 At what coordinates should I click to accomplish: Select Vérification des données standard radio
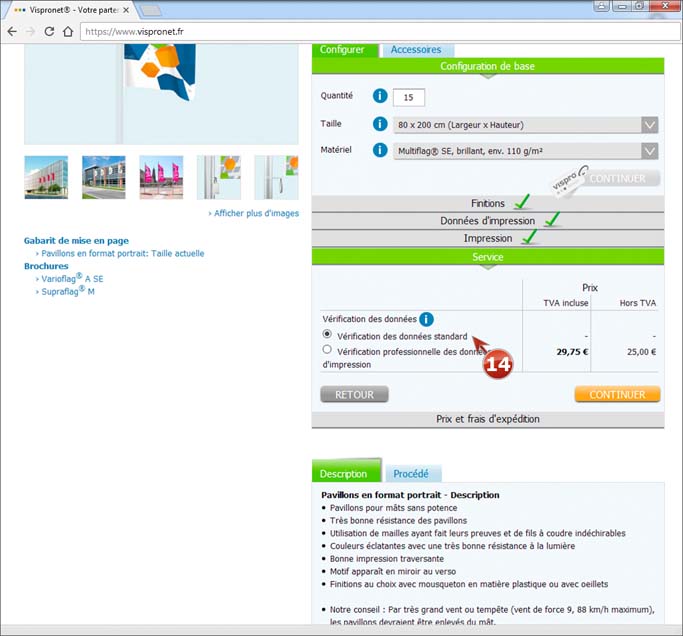327,334
